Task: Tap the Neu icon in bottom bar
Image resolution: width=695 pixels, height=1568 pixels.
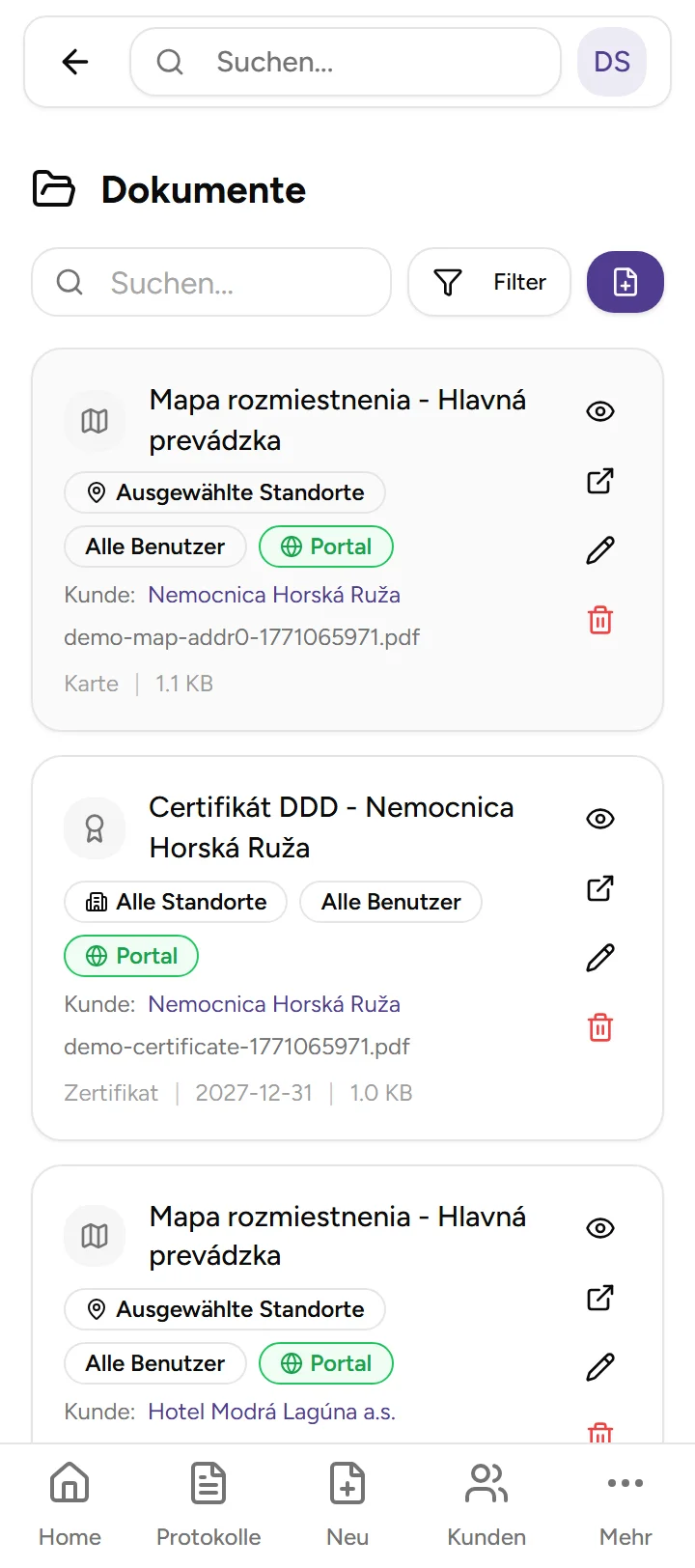Action: point(347,1482)
